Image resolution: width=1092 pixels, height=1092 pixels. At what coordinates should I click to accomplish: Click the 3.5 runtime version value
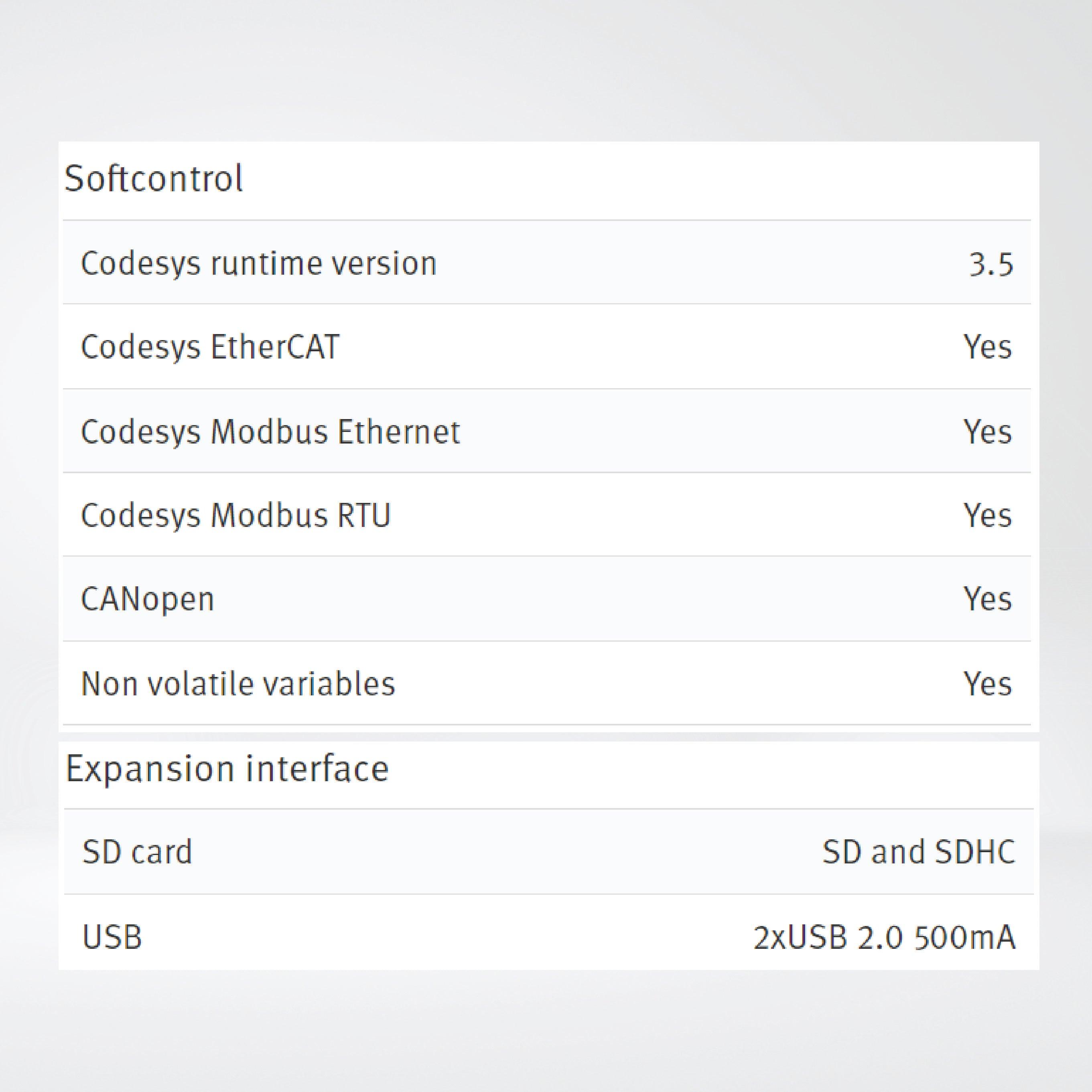[991, 265]
